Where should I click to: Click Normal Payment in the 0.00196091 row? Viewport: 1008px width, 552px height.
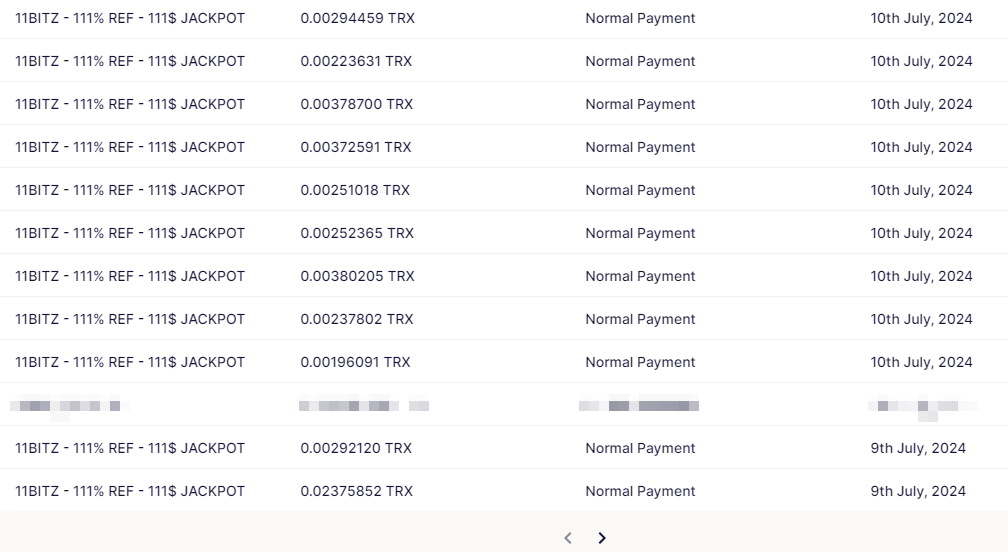[x=640, y=362]
